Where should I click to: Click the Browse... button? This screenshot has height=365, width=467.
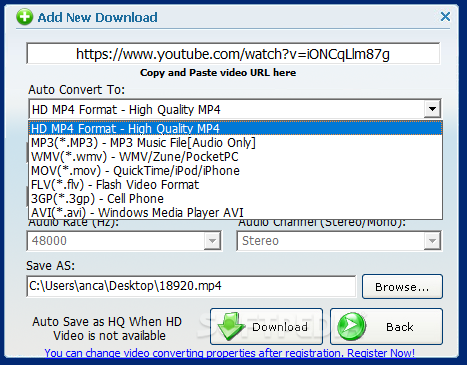(x=402, y=287)
